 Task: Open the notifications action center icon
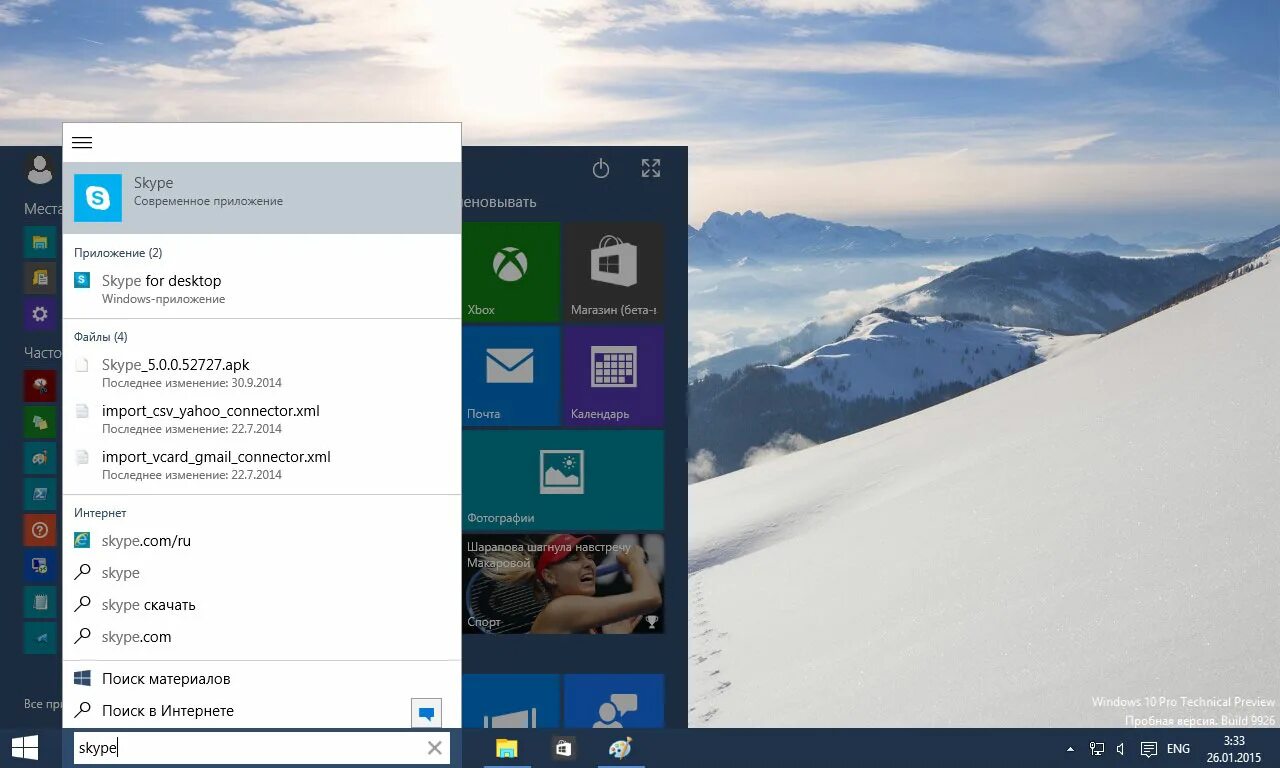(1149, 748)
